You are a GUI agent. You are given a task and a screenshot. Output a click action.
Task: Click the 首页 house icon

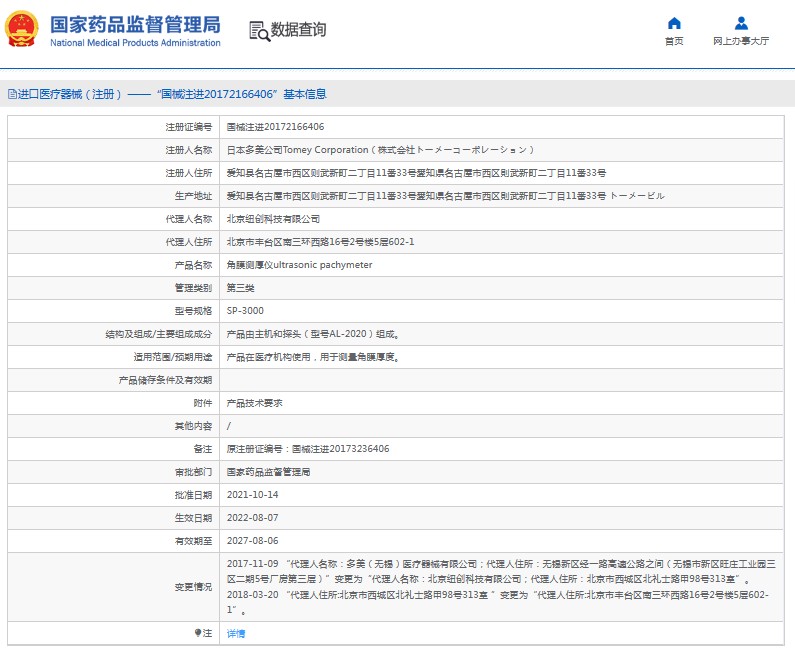pyautogui.click(x=674, y=23)
